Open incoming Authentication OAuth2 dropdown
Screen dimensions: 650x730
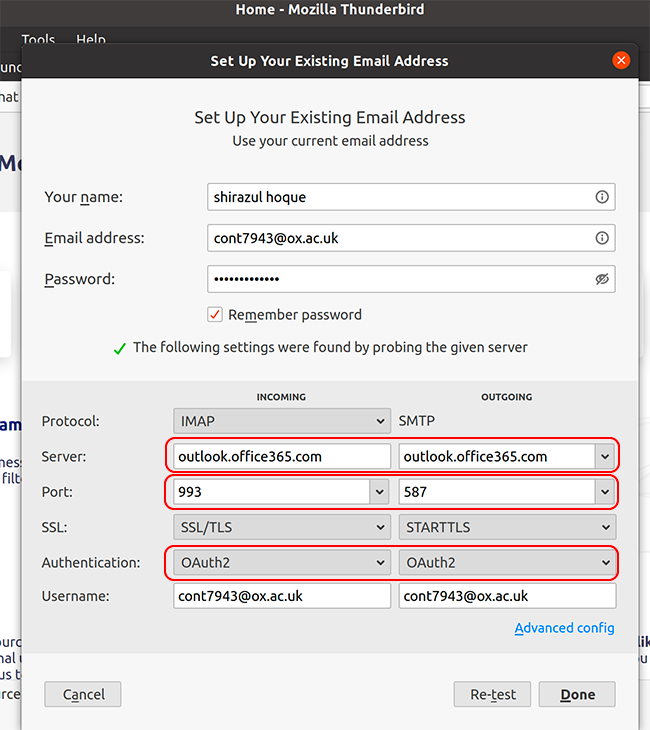click(x=281, y=563)
